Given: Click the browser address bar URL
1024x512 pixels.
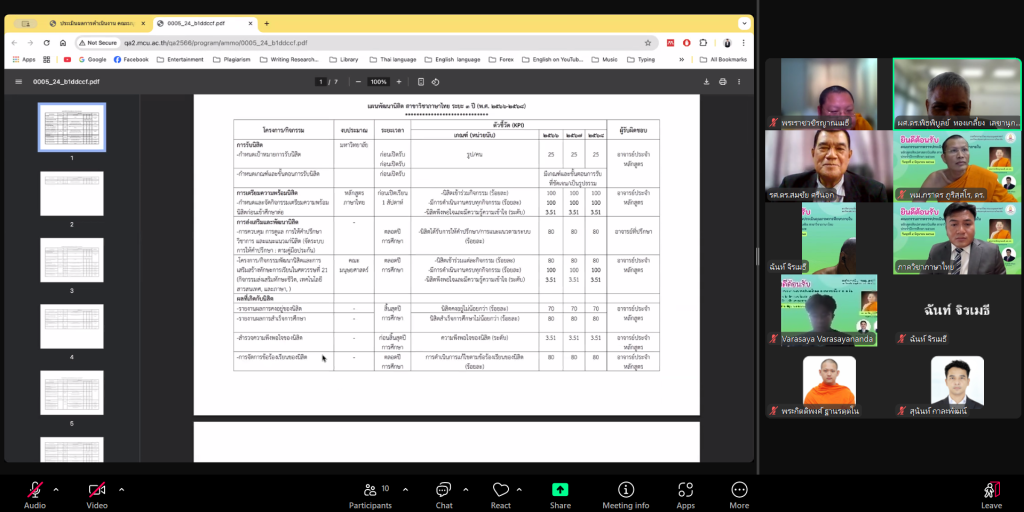Looking at the screenshot, I should click(216, 42).
